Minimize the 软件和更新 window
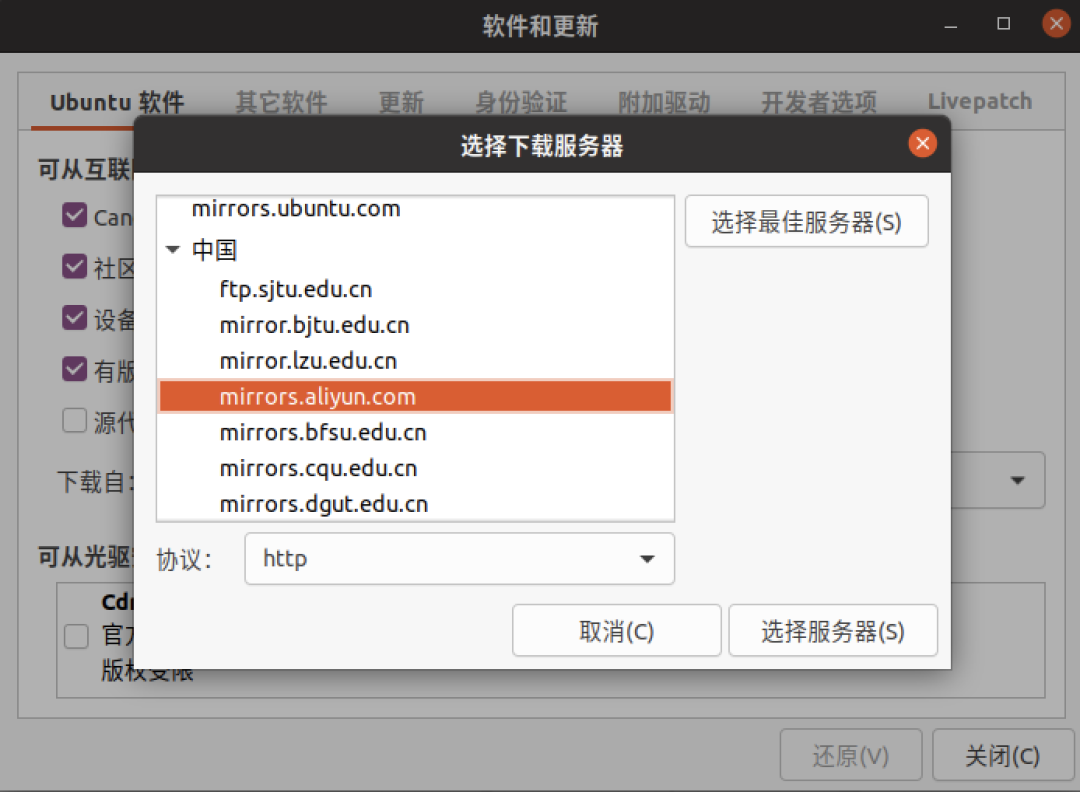The width and height of the screenshot is (1080, 792). (x=951, y=25)
